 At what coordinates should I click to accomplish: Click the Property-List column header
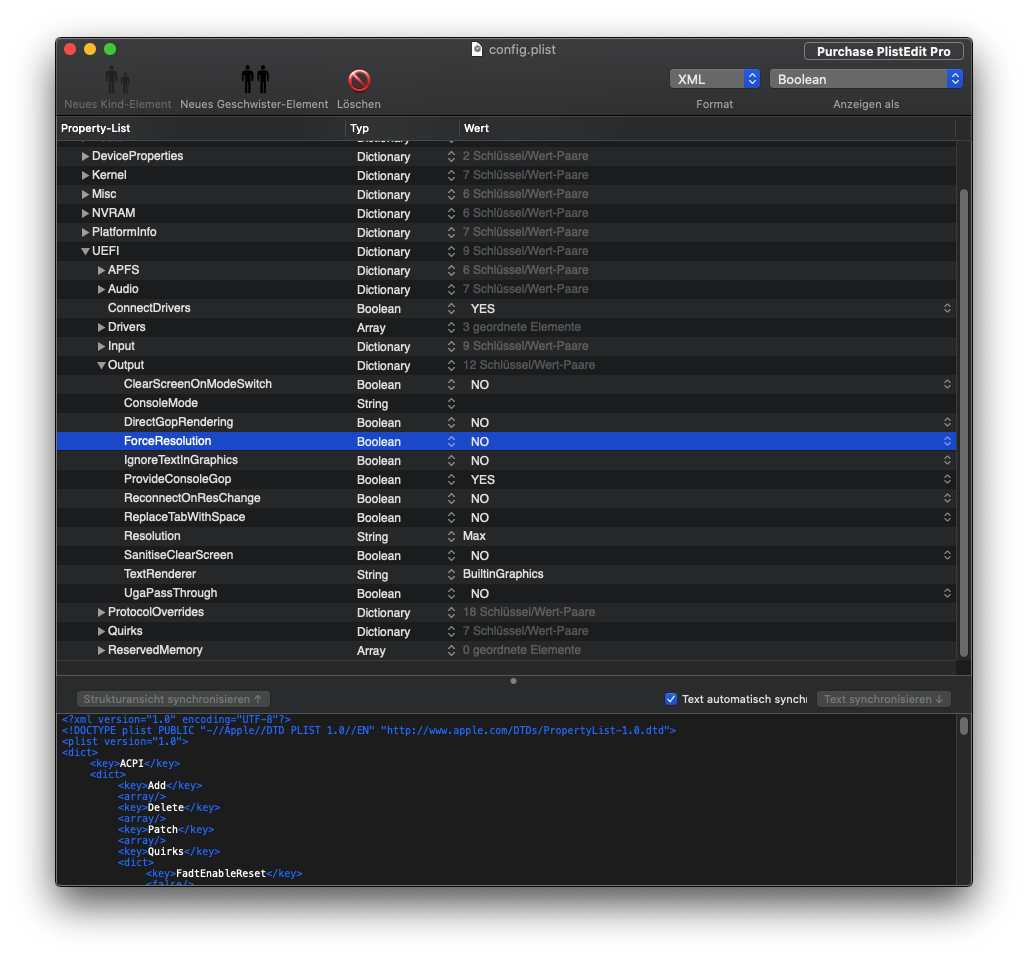(x=201, y=129)
